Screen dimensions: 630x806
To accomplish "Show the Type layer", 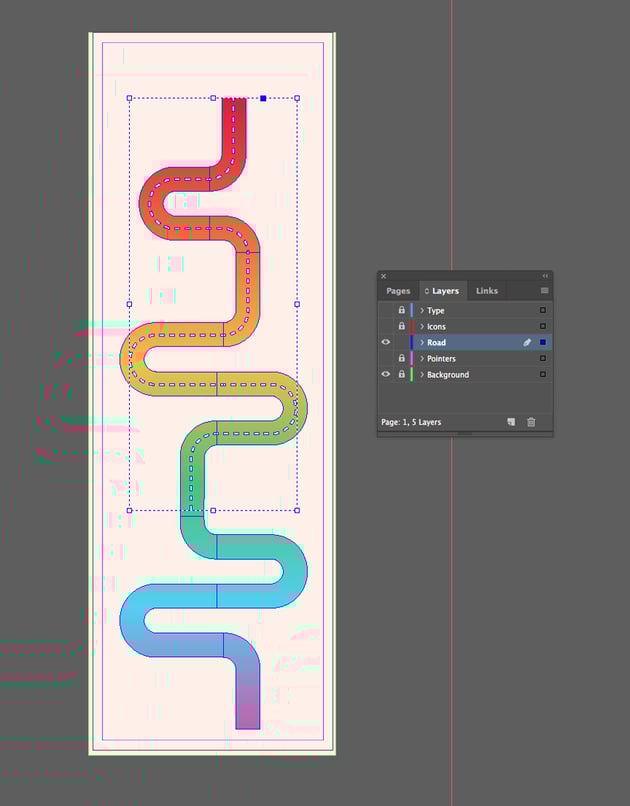I will coord(386,310).
